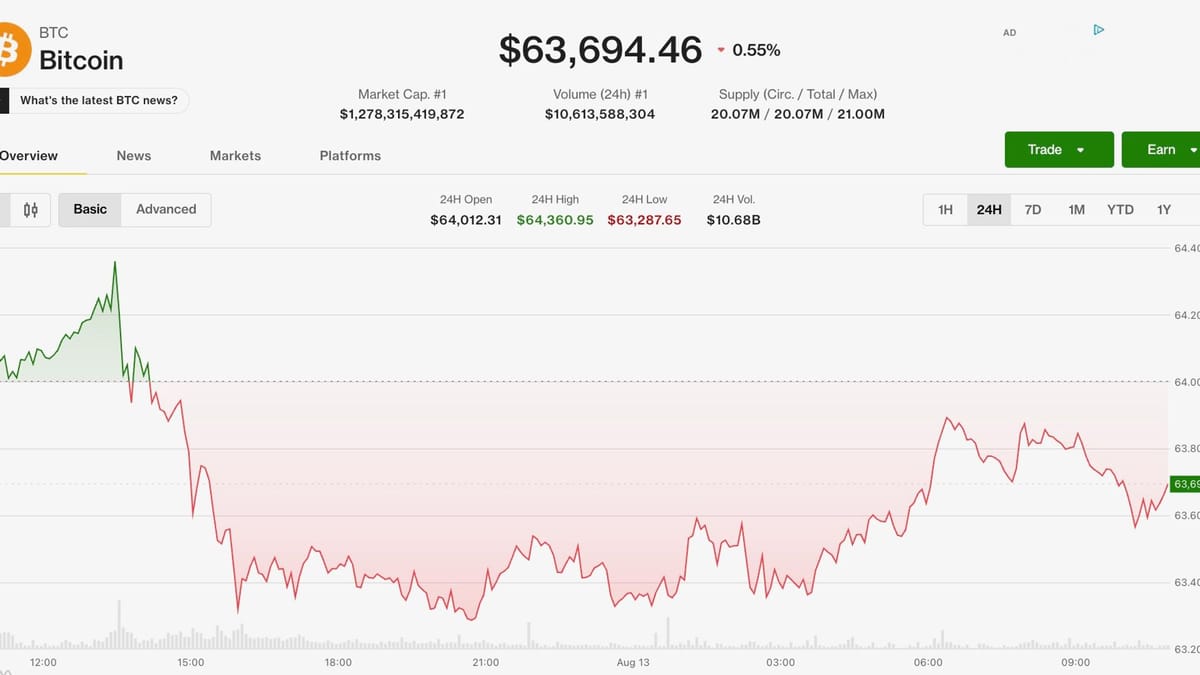Image resolution: width=1200 pixels, height=675 pixels.
Task: Click the 24H Open value $64,012.31
Action: (x=466, y=220)
